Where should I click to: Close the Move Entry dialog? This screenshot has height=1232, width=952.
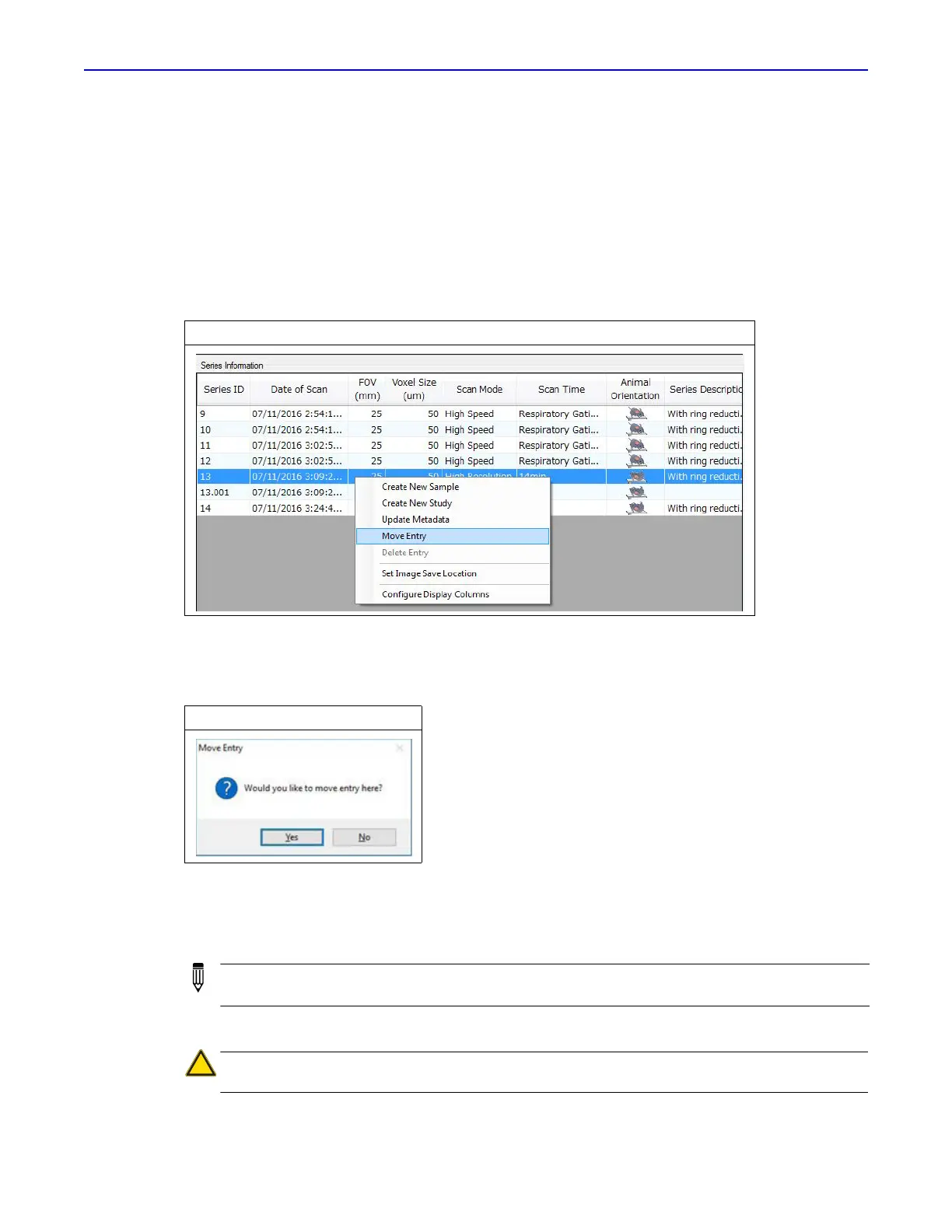(x=400, y=748)
